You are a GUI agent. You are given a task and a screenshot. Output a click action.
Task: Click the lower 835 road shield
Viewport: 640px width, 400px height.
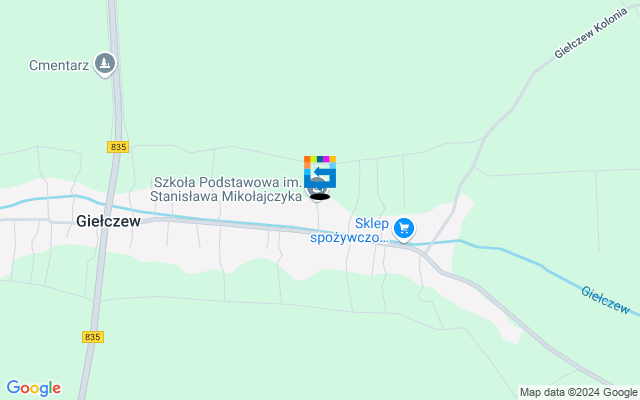click(93, 337)
